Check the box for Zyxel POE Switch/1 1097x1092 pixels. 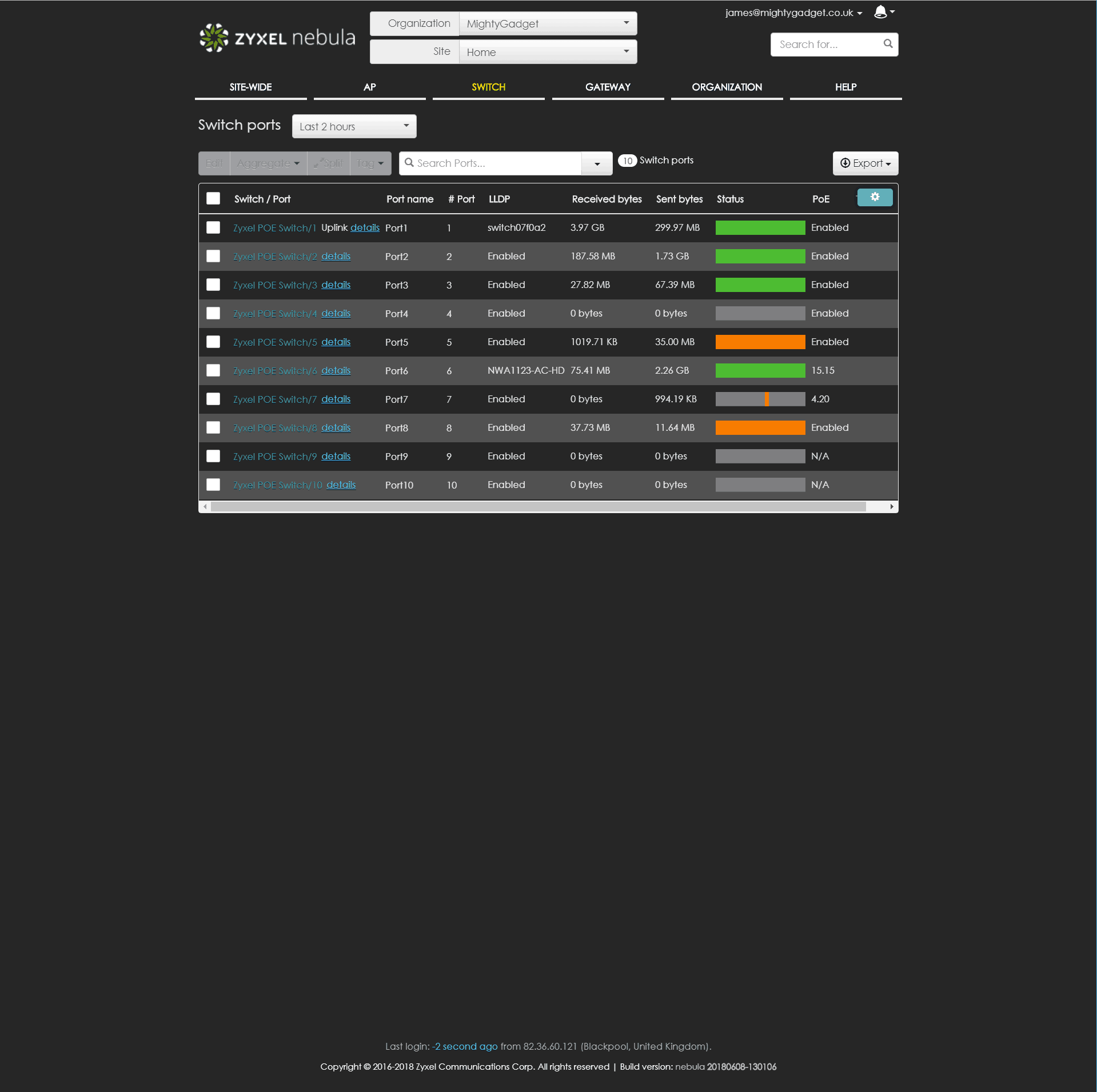[213, 227]
